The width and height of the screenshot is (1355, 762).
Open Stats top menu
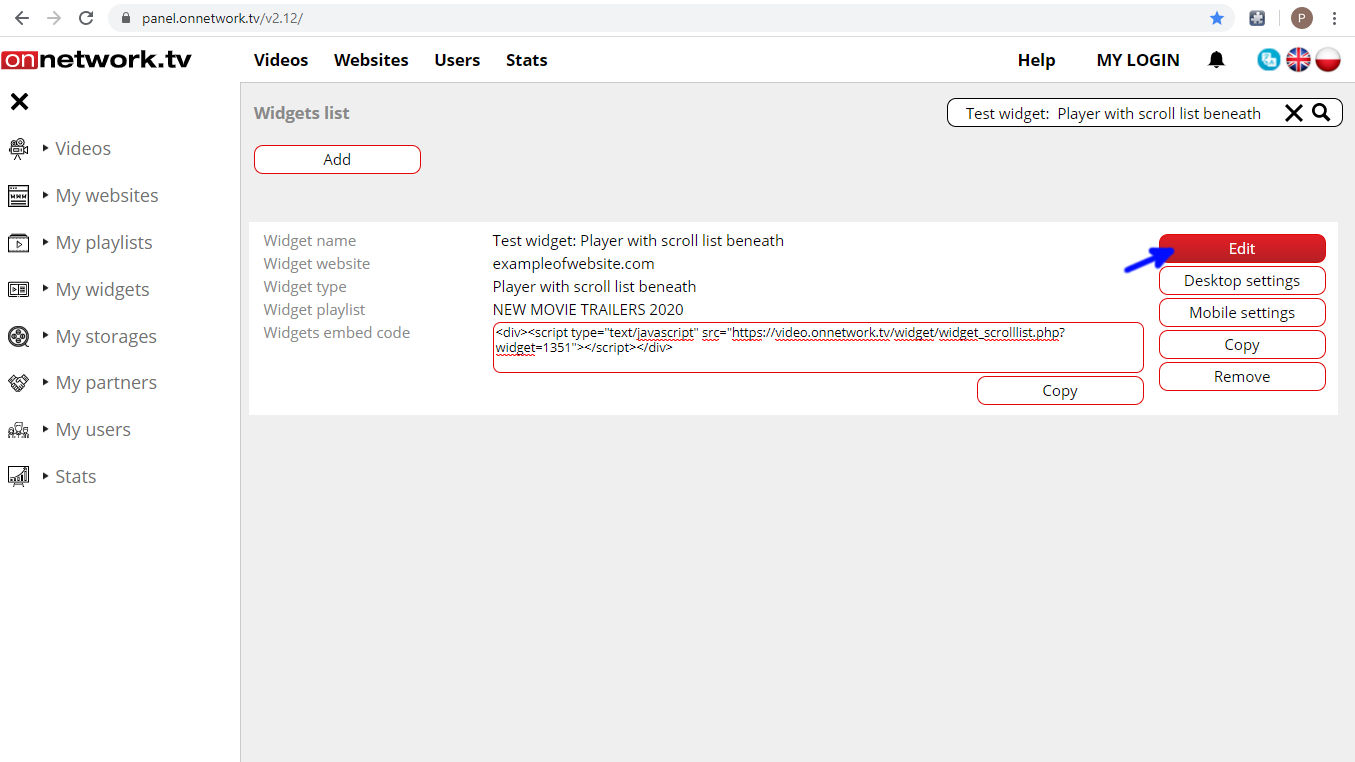(526, 60)
